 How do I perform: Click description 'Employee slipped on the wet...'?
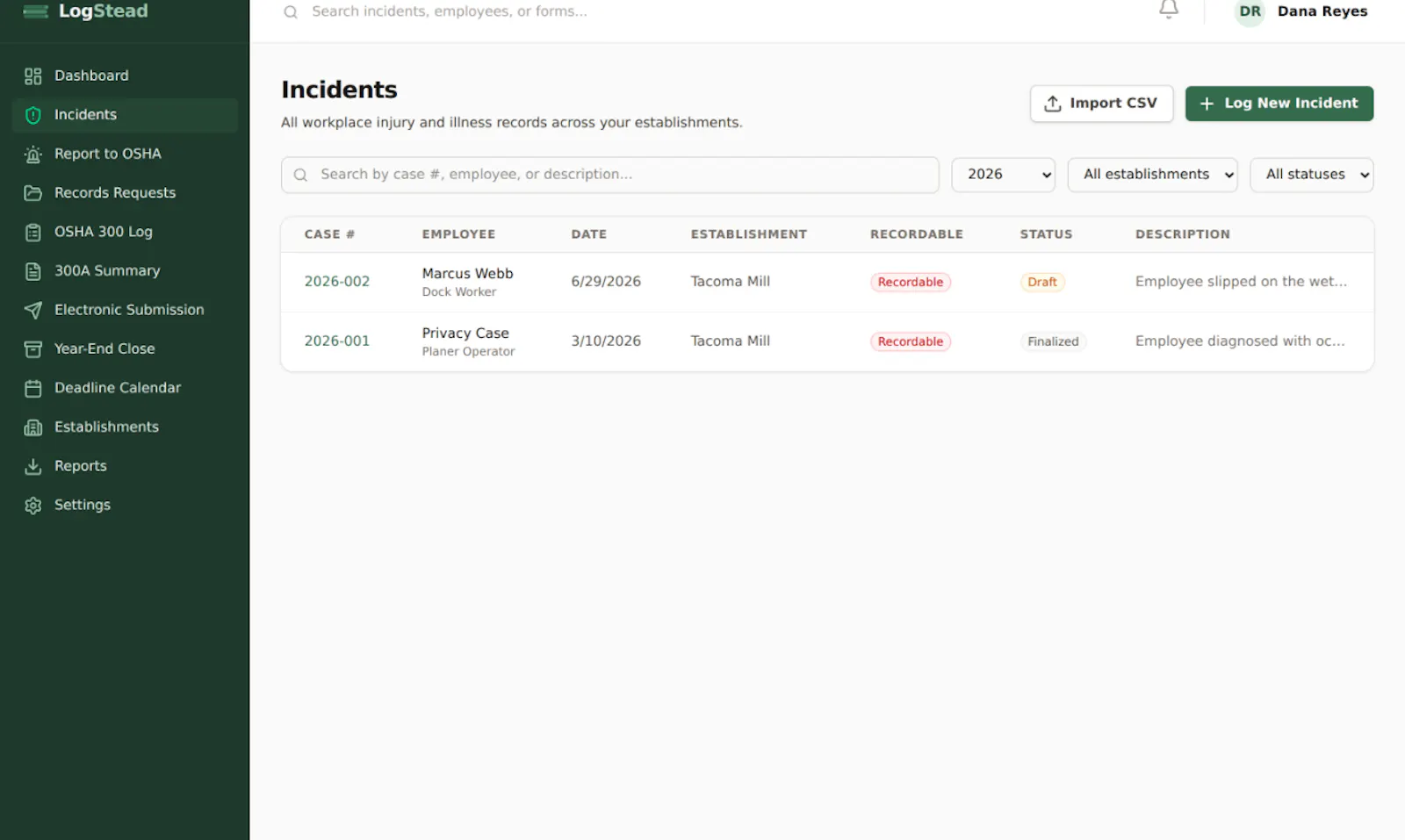pos(1241,282)
